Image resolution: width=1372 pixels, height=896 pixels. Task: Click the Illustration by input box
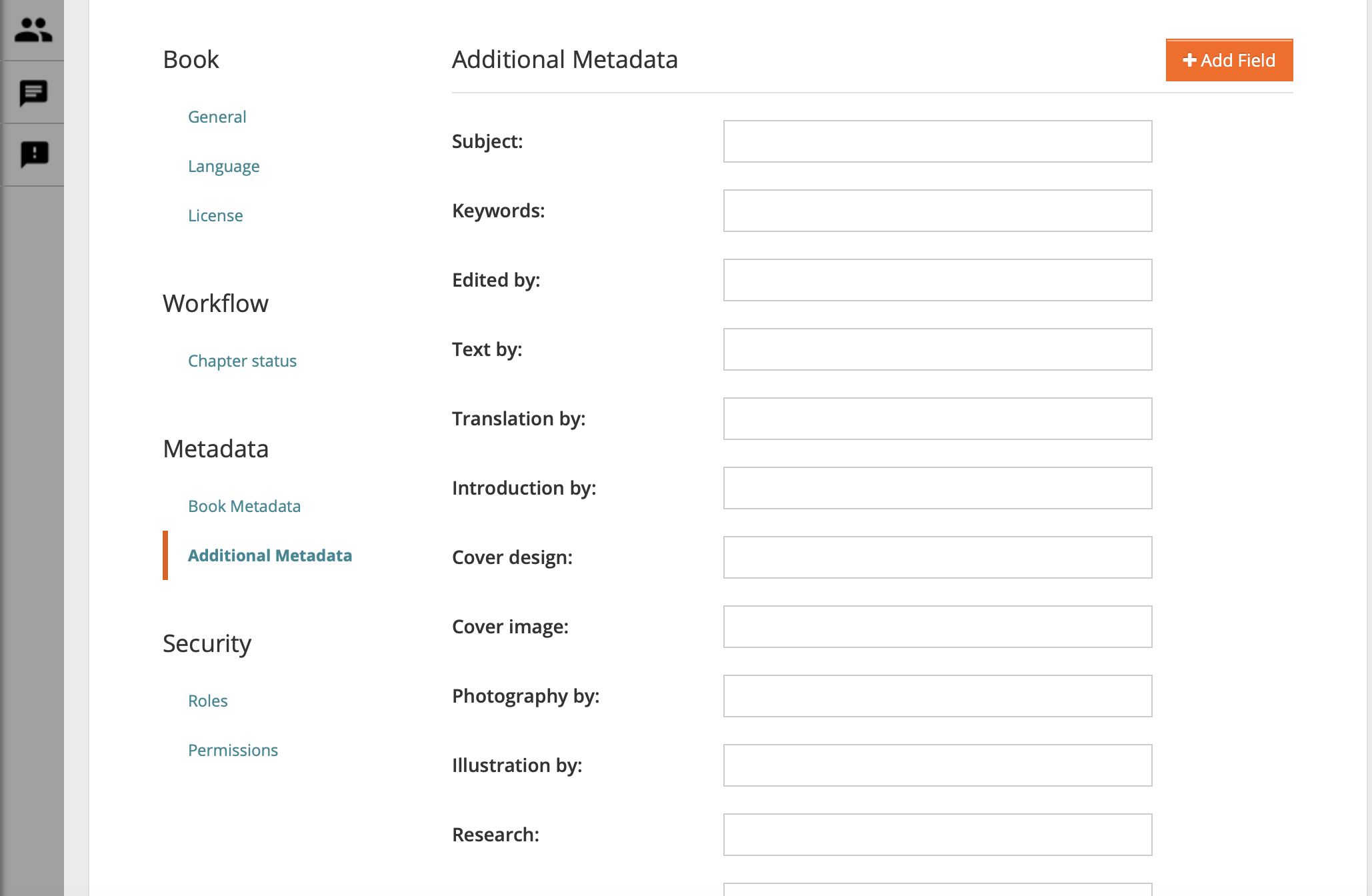(938, 765)
